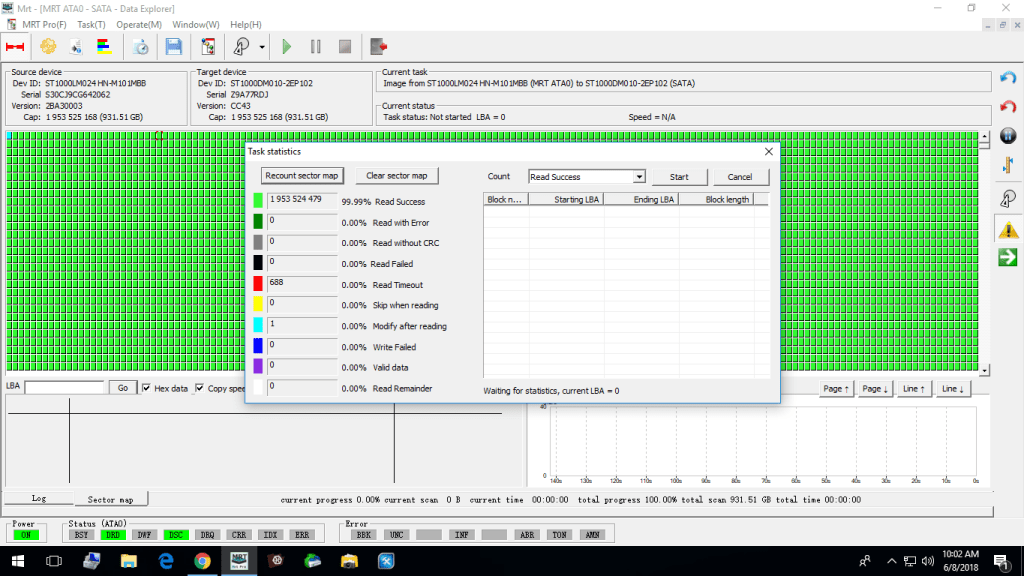Click the colored stripes statistics toolbar icon
This screenshot has width=1024, height=576.
pos(103,46)
